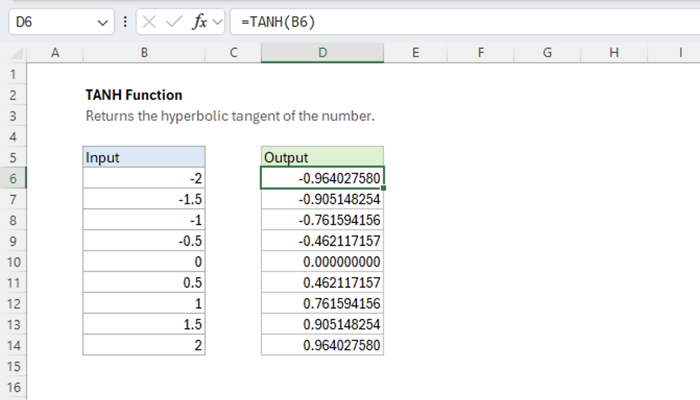Select input cell with value 1.5 in row 13
This screenshot has width=700, height=400.
[144, 325]
